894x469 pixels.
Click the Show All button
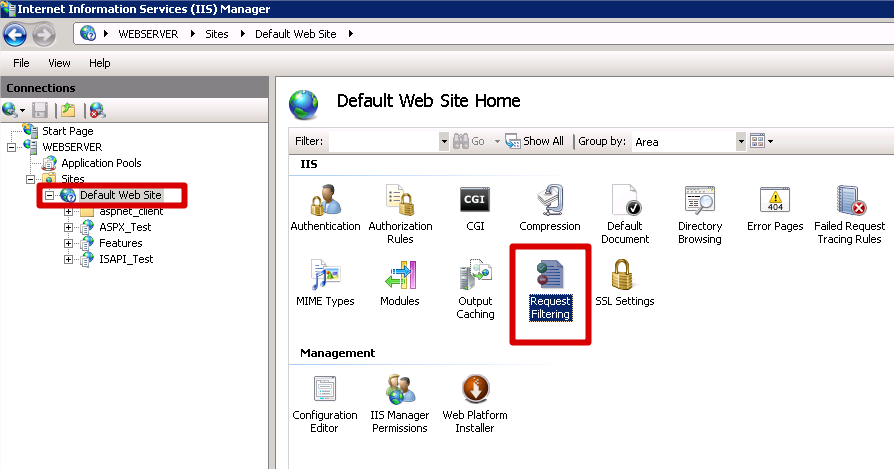[534, 141]
